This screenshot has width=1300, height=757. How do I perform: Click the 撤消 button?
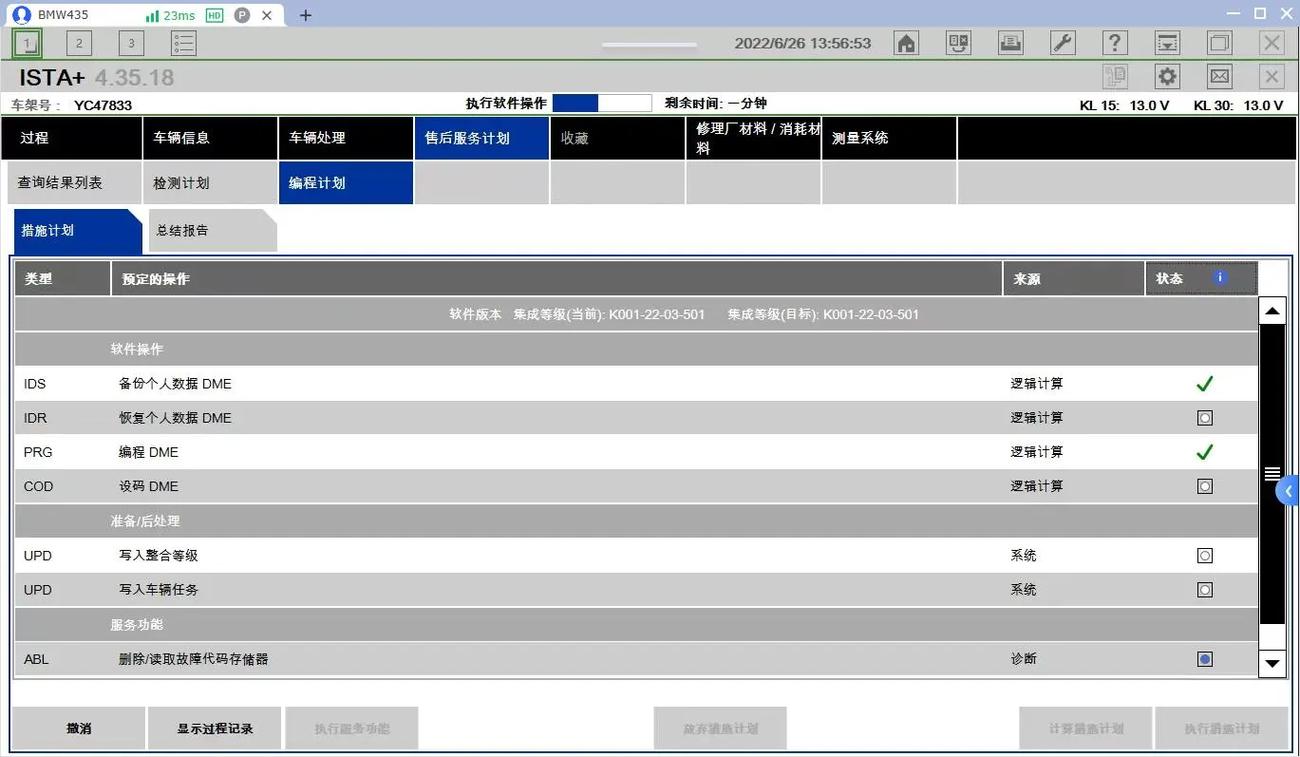tap(78, 728)
